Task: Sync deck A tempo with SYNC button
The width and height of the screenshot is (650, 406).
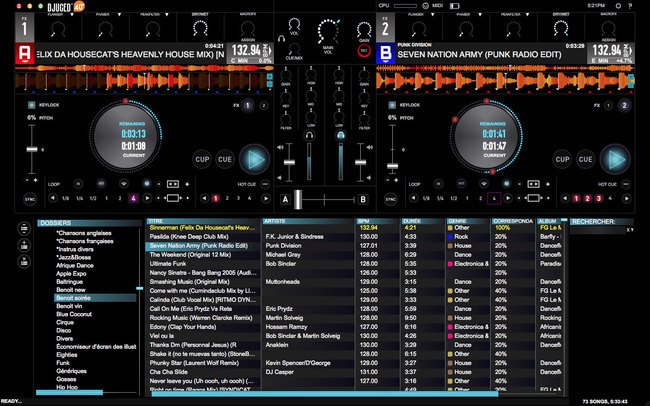Action: pyautogui.click(x=30, y=199)
